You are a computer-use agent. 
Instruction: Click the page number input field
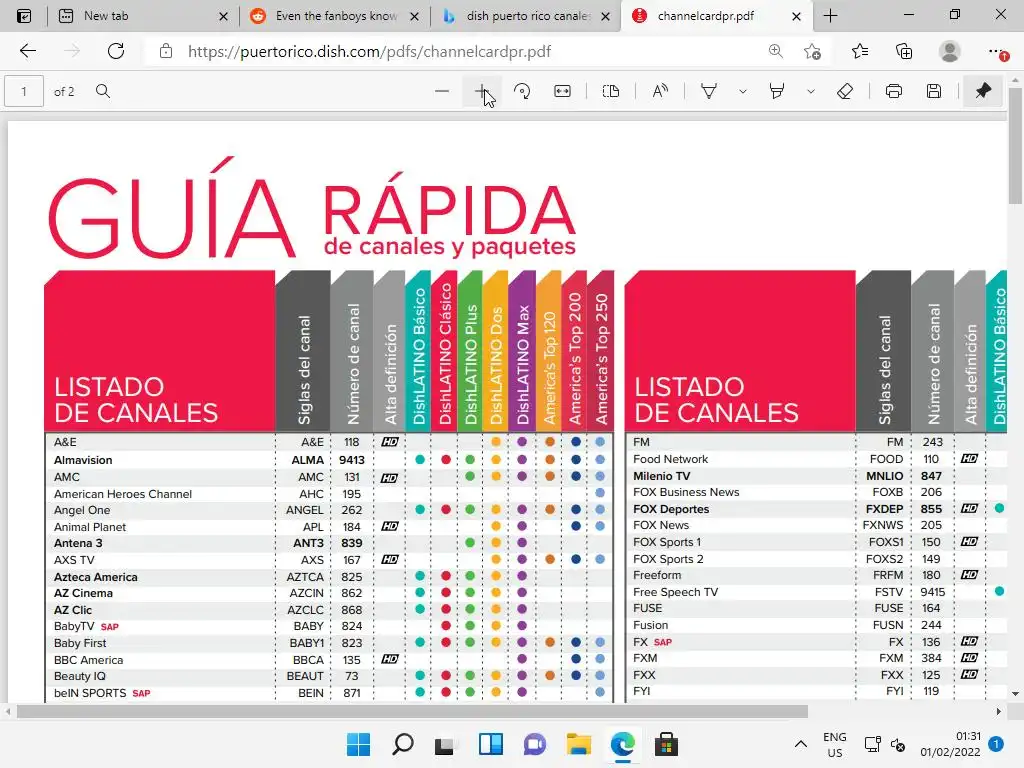tap(24, 91)
